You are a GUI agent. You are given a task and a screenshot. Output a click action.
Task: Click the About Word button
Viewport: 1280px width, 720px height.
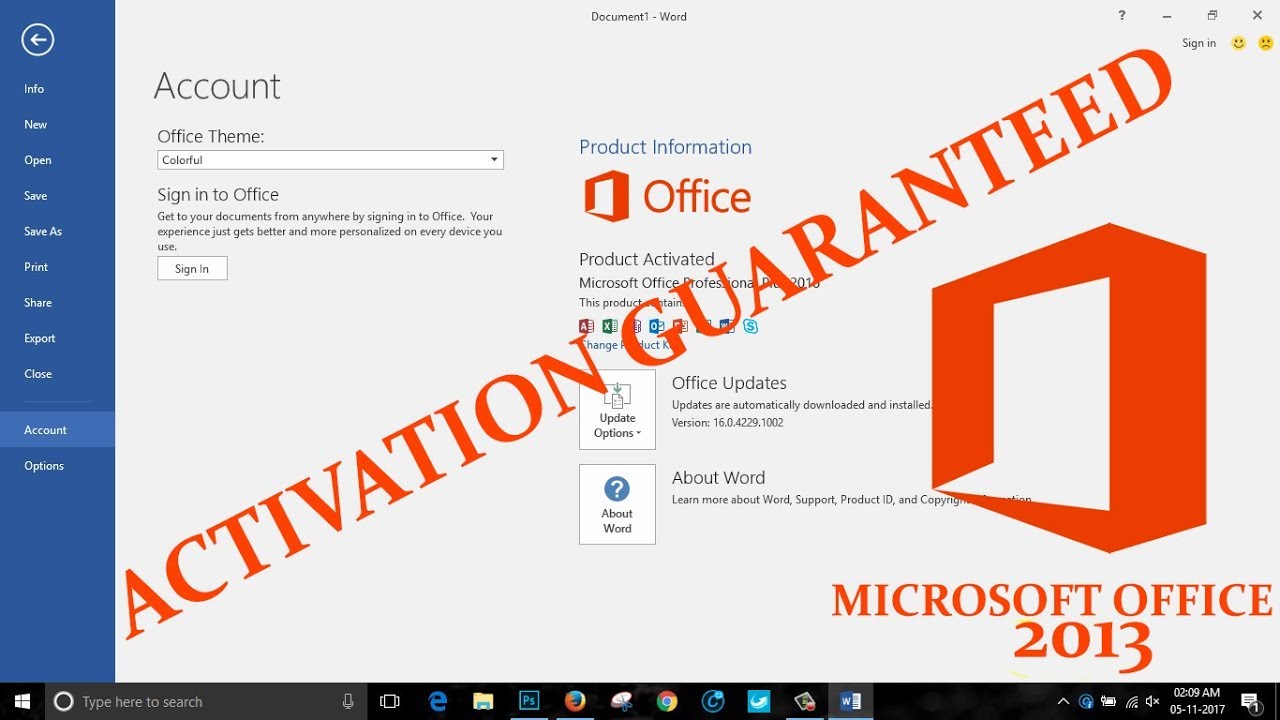click(617, 504)
